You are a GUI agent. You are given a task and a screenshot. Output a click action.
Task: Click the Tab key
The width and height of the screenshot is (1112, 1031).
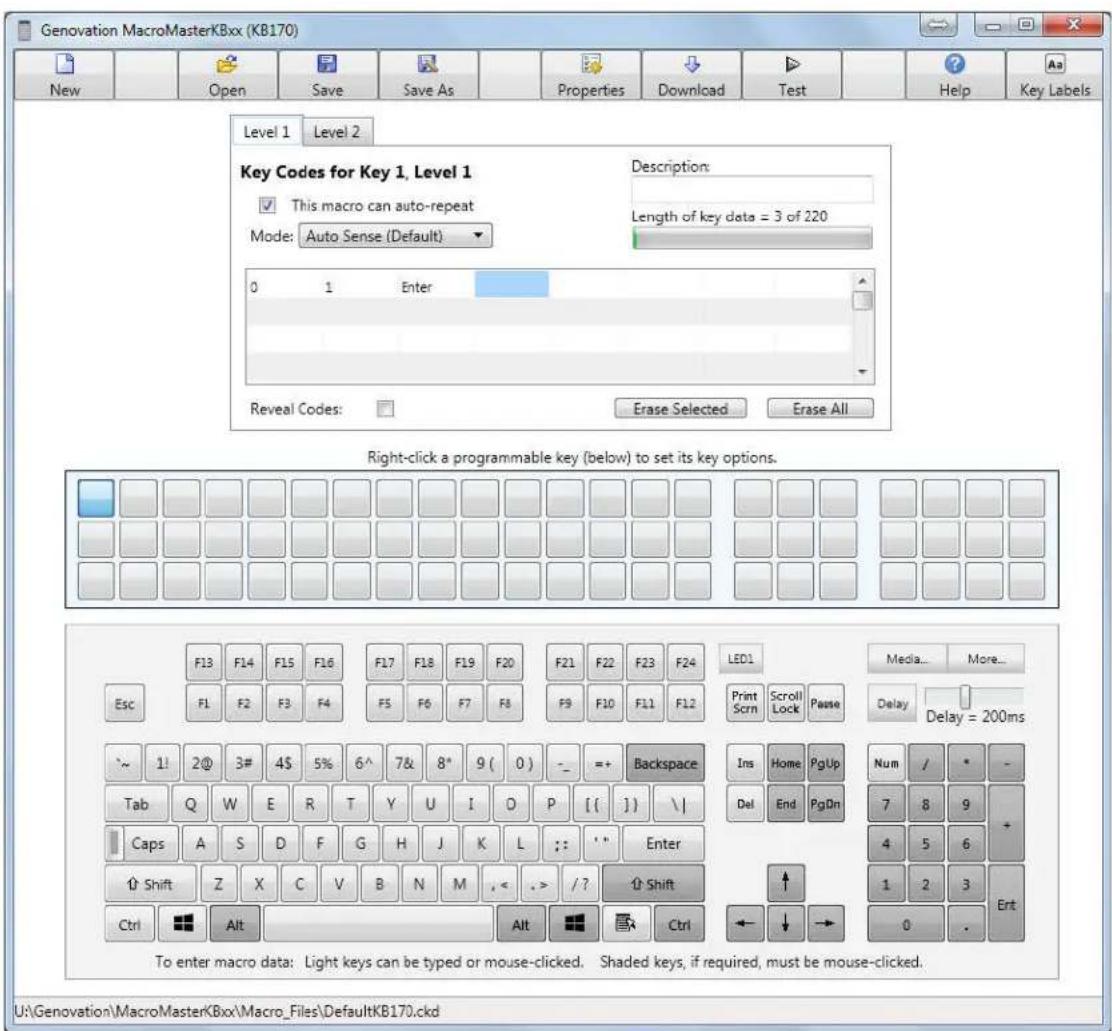136,803
